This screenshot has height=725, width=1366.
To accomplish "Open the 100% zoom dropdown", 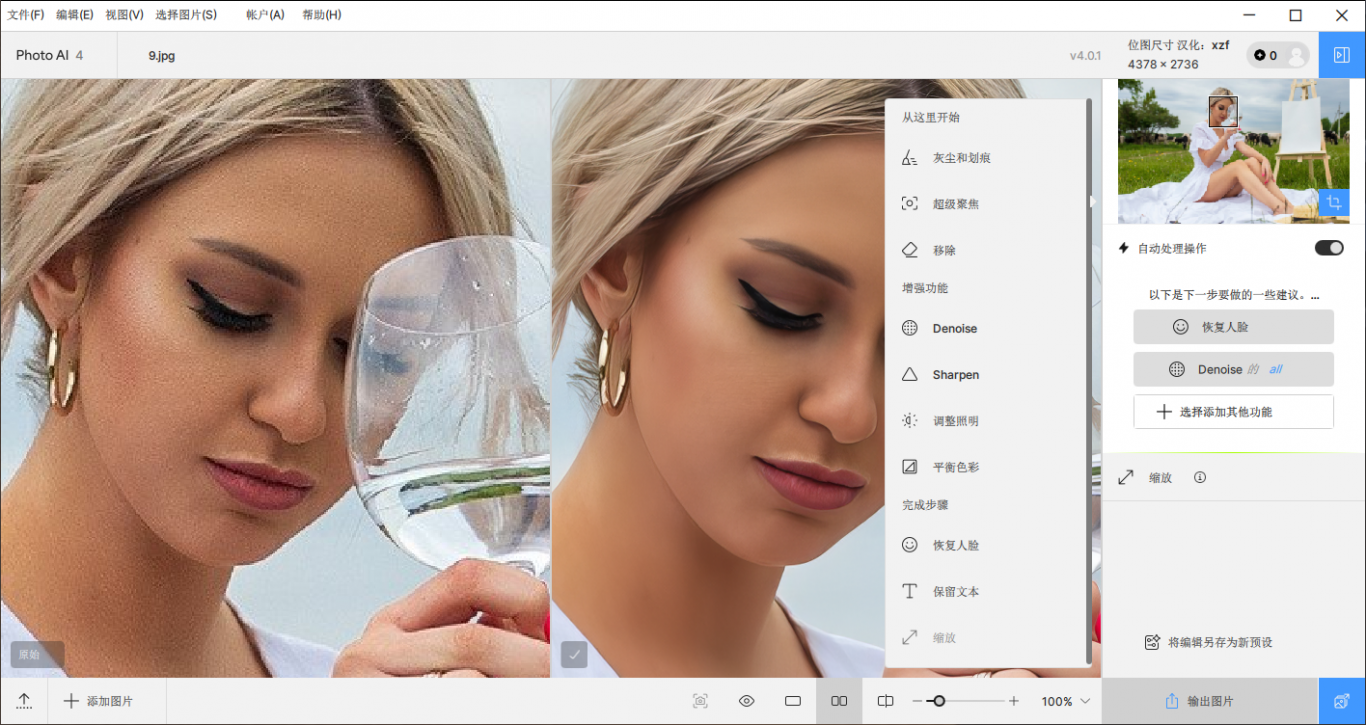I will point(1065,701).
